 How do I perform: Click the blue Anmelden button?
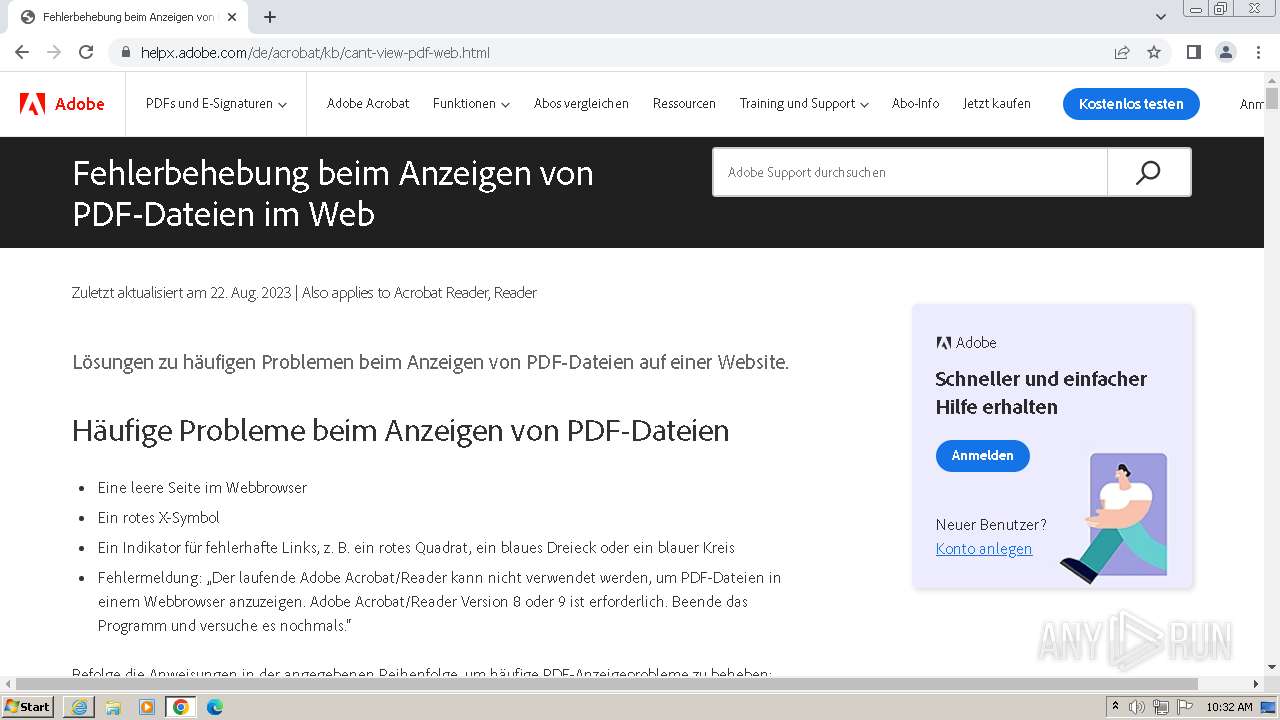pos(982,455)
